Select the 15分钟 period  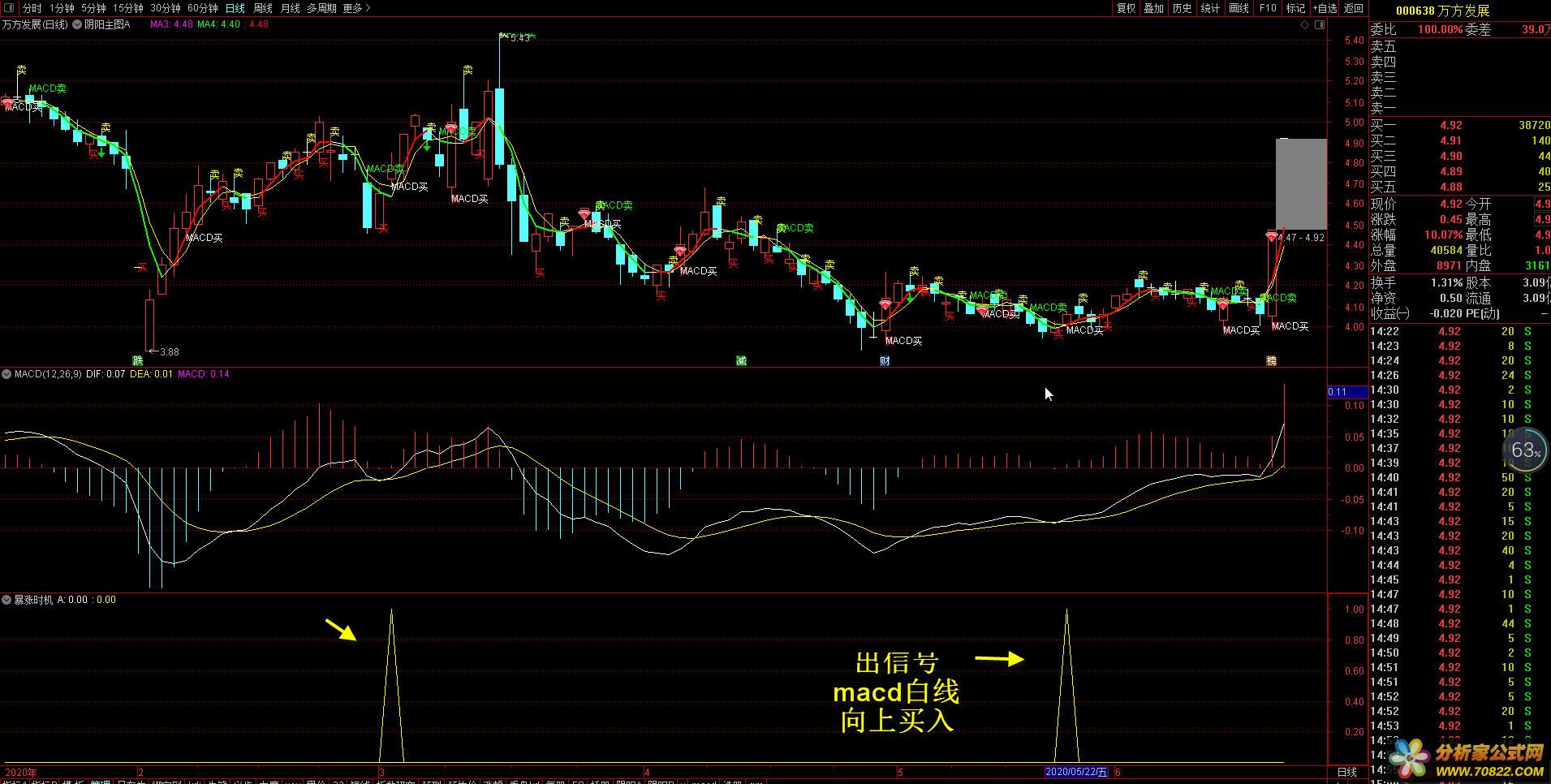coord(128,8)
